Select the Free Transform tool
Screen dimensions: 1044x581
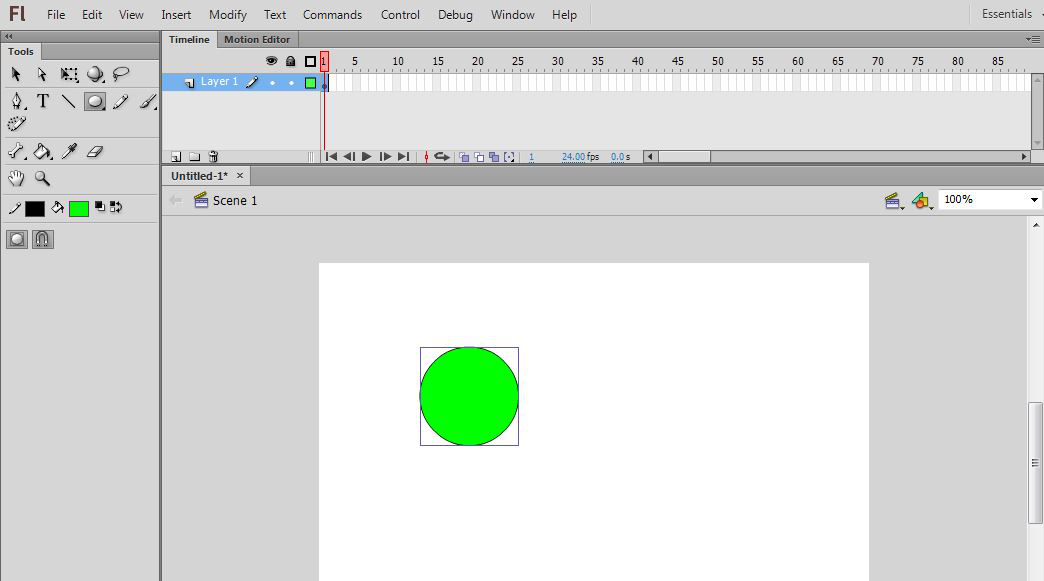click(69, 74)
